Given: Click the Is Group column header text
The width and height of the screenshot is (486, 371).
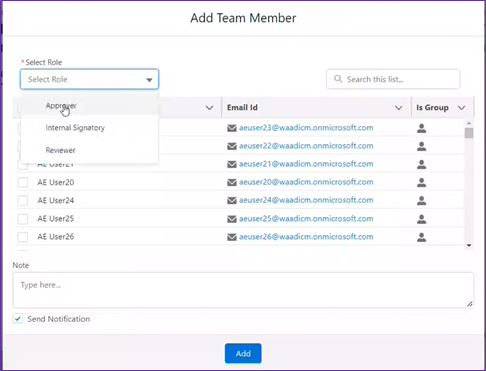Looking at the screenshot, I should 432,107.
